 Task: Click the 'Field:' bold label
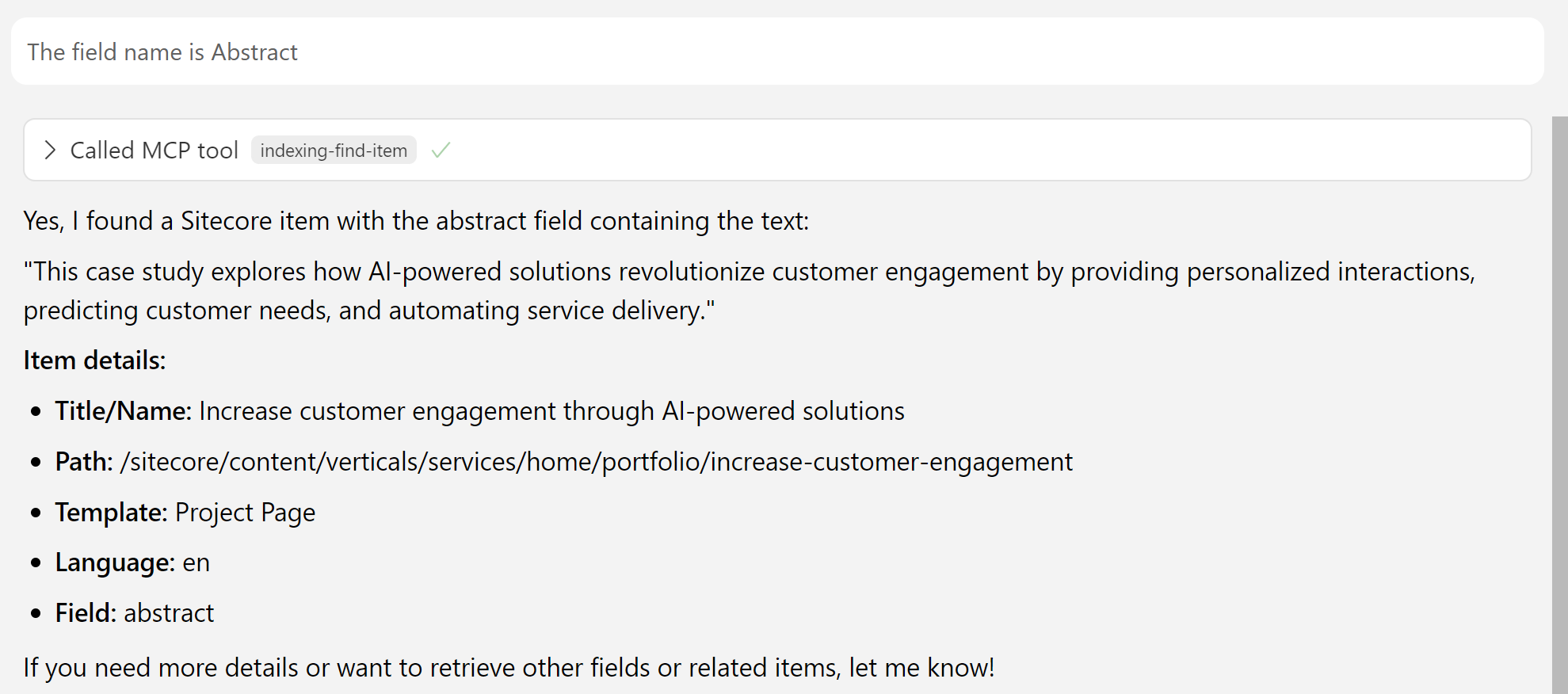[x=86, y=613]
